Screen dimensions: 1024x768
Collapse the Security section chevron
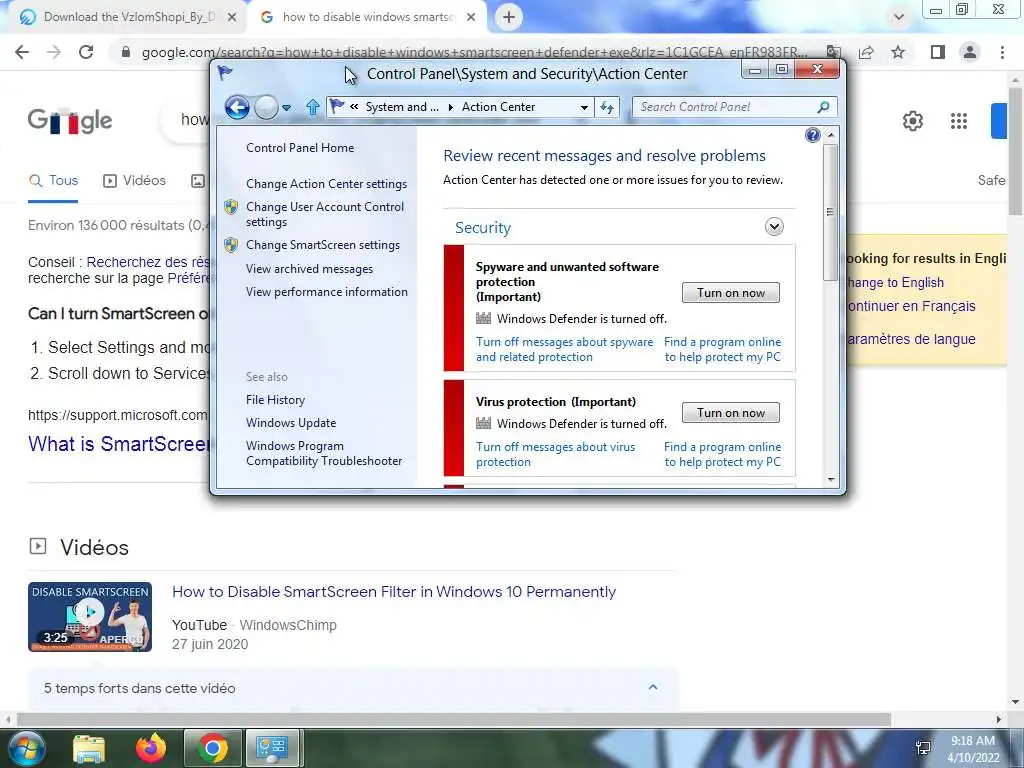pos(774,227)
